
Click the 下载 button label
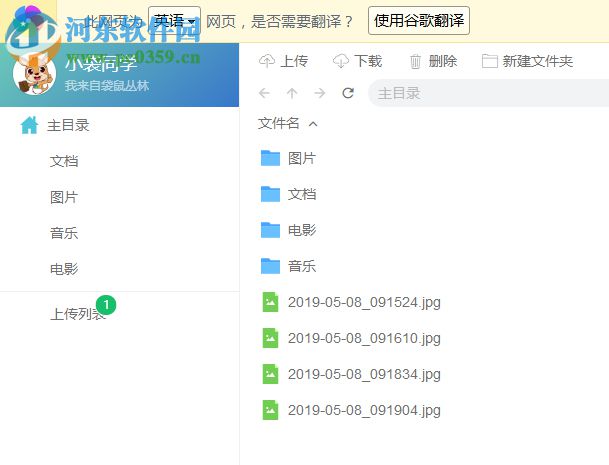tap(368, 61)
